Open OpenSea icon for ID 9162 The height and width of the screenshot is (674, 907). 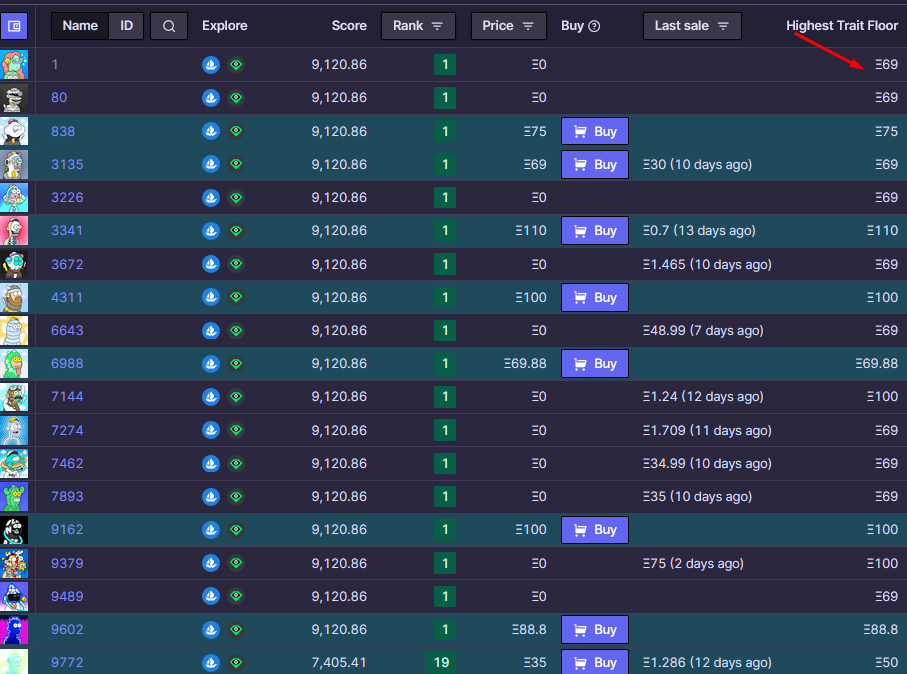click(x=211, y=530)
